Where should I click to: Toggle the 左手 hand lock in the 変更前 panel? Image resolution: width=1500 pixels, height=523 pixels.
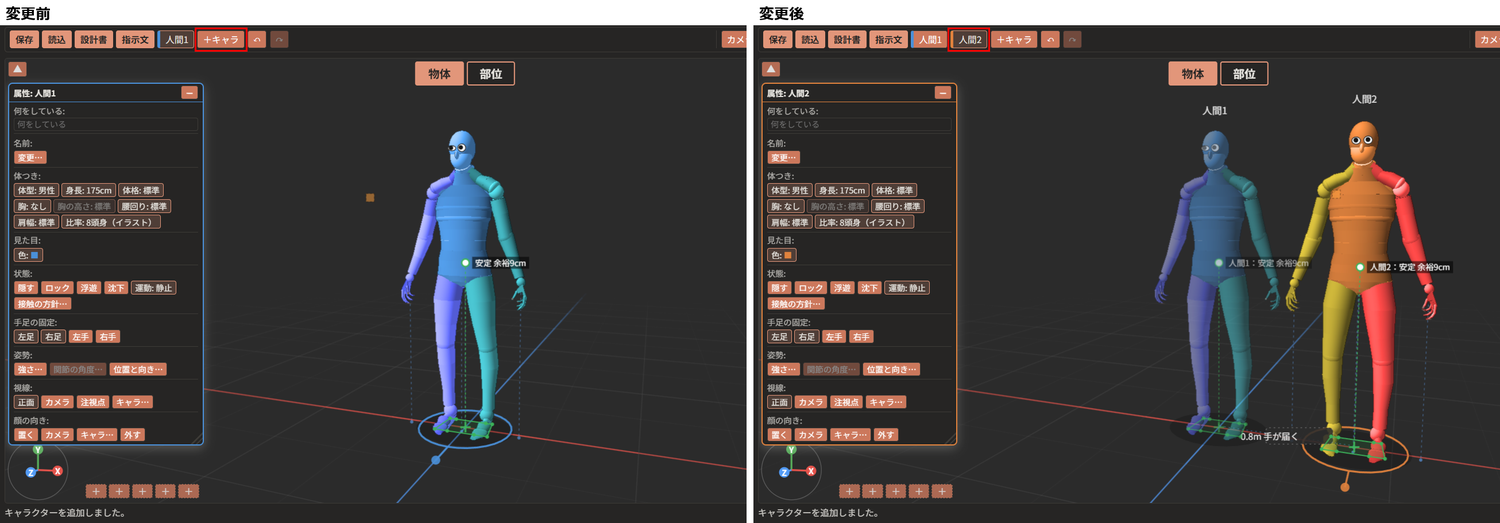(x=80, y=337)
